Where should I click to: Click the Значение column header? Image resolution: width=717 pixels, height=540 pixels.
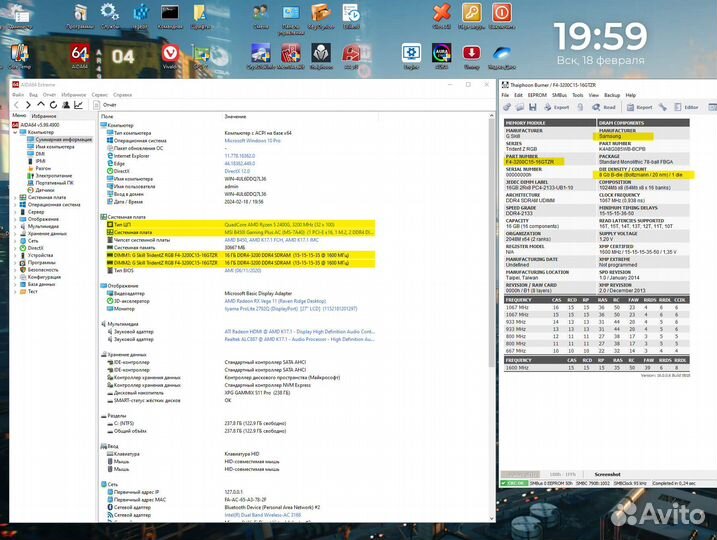(x=235, y=117)
